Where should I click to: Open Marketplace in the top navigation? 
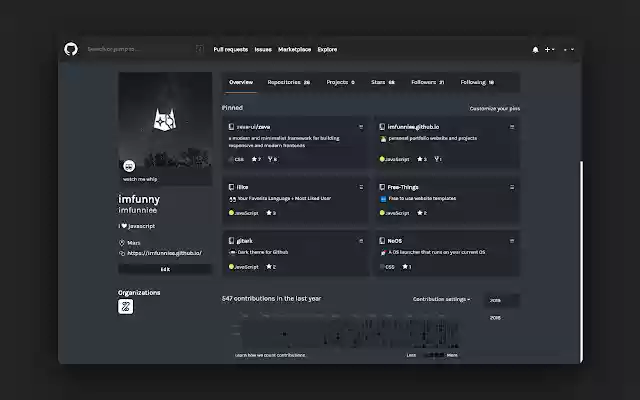click(x=294, y=49)
